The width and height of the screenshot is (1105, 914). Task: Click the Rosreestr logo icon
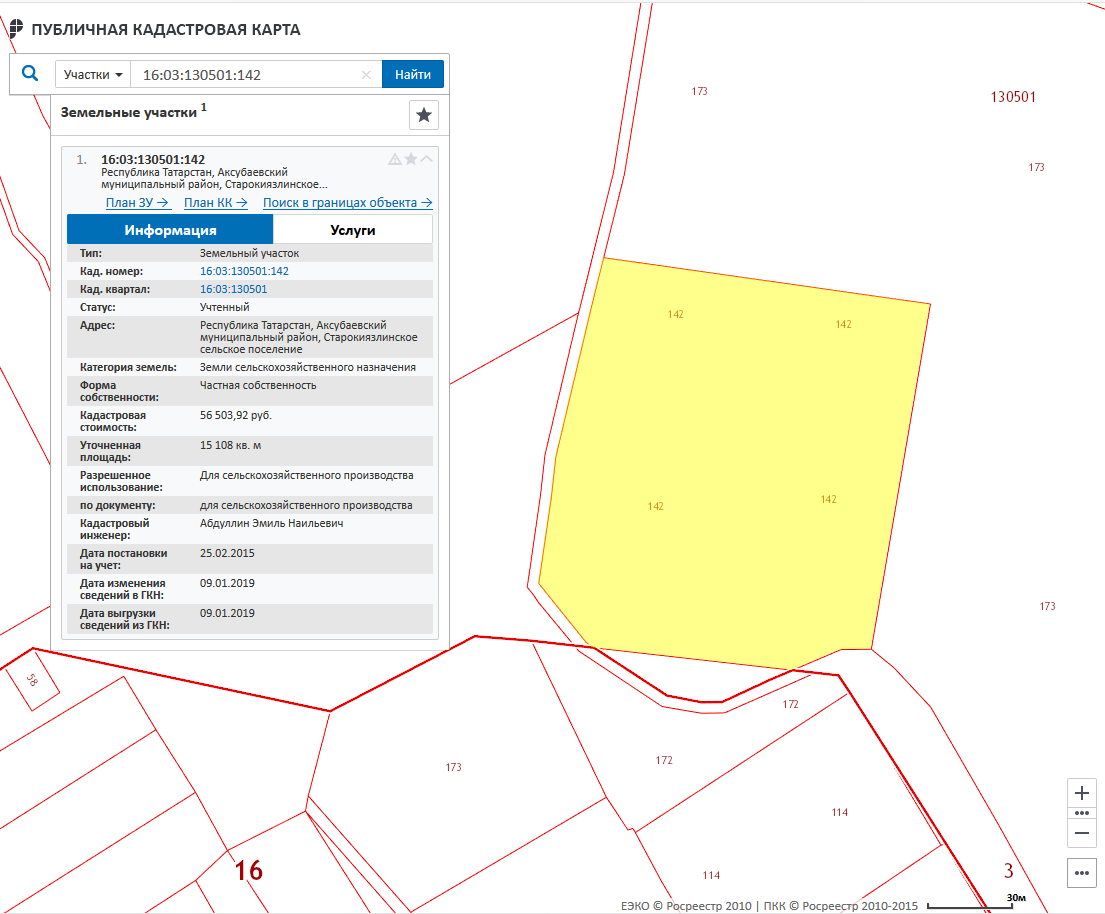tap(16, 29)
